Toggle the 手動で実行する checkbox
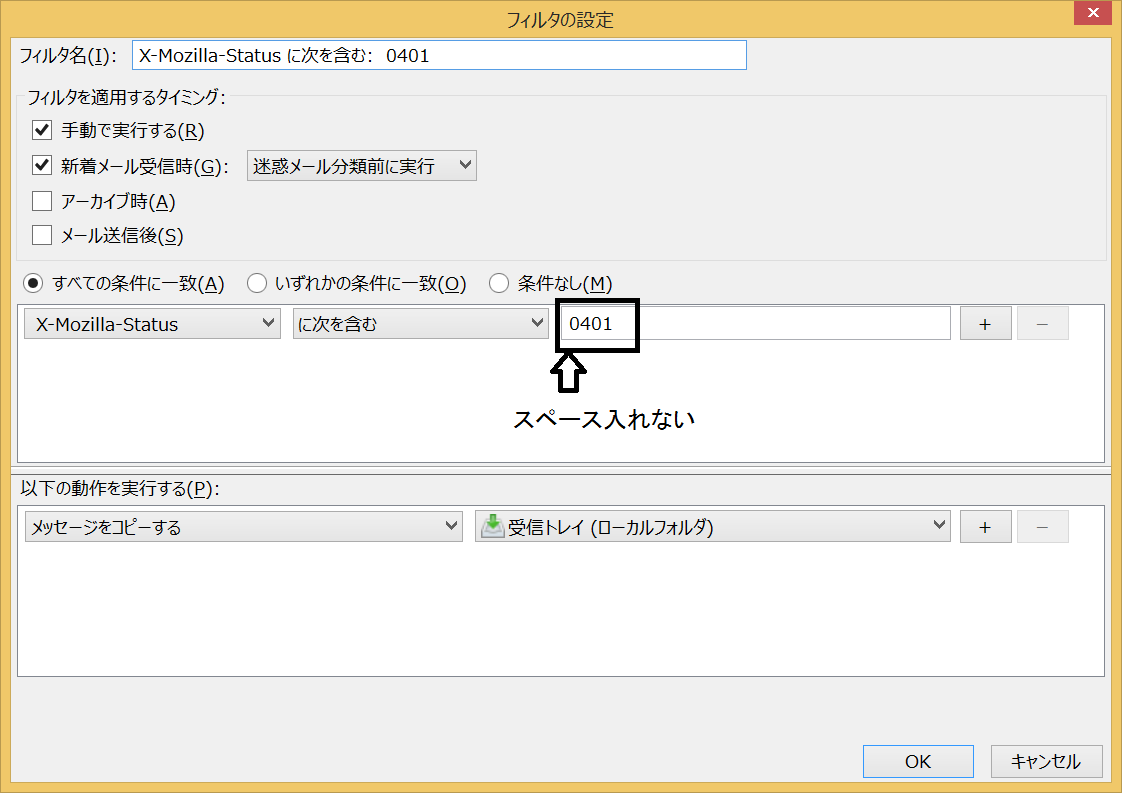This screenshot has height=793, width=1122. (42, 130)
